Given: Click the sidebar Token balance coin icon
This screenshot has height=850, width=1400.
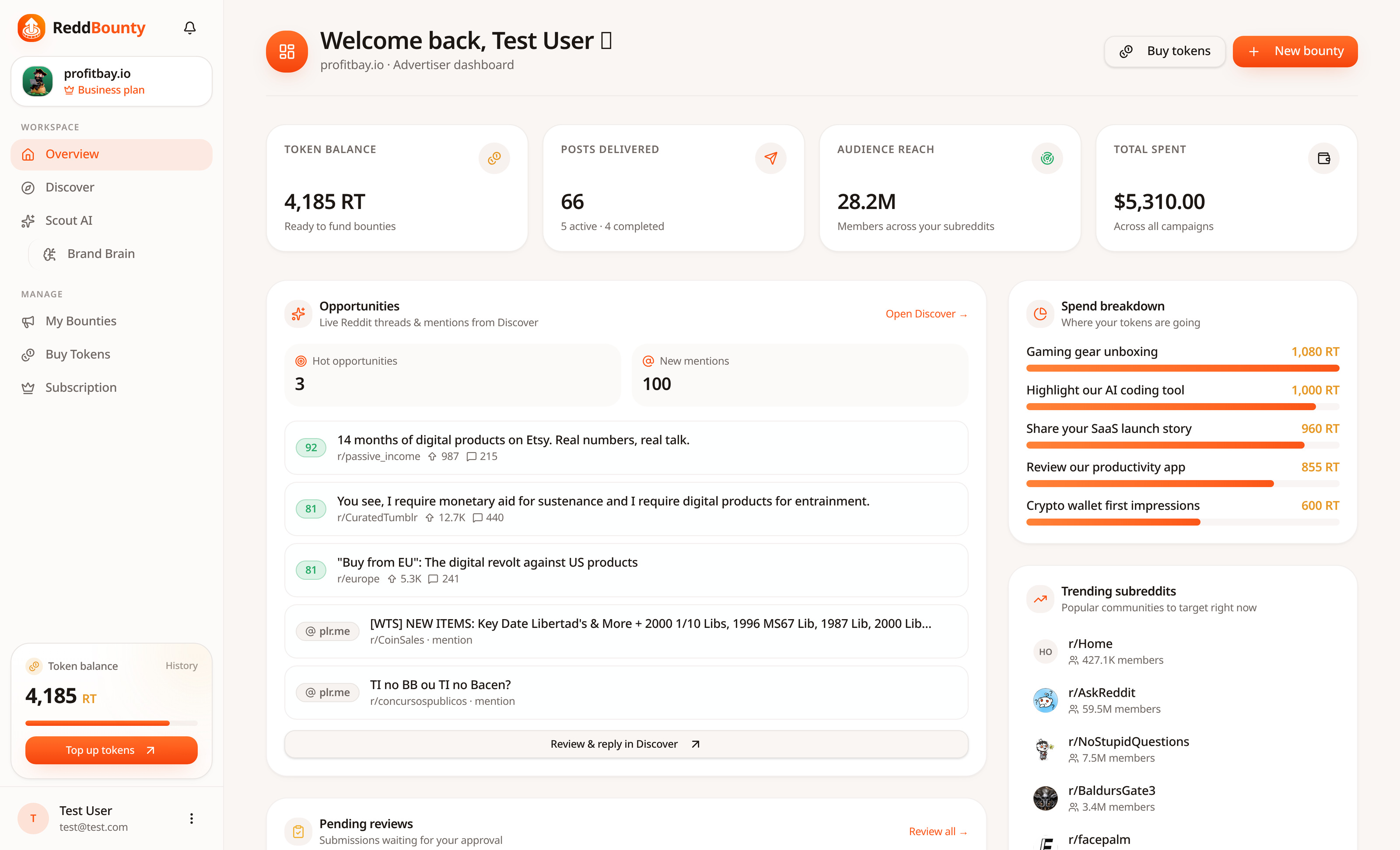Looking at the screenshot, I should click(x=34, y=666).
